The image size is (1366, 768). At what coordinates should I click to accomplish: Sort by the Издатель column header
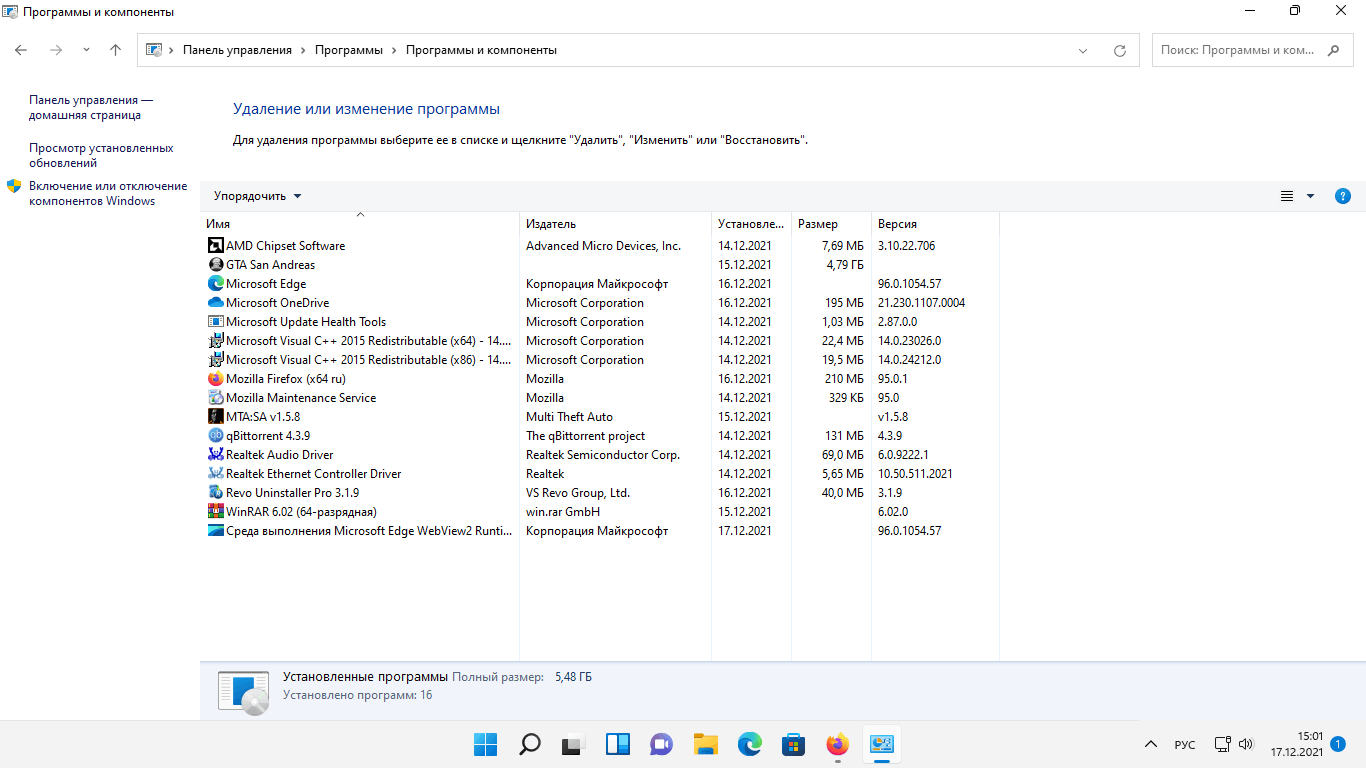[x=615, y=224]
